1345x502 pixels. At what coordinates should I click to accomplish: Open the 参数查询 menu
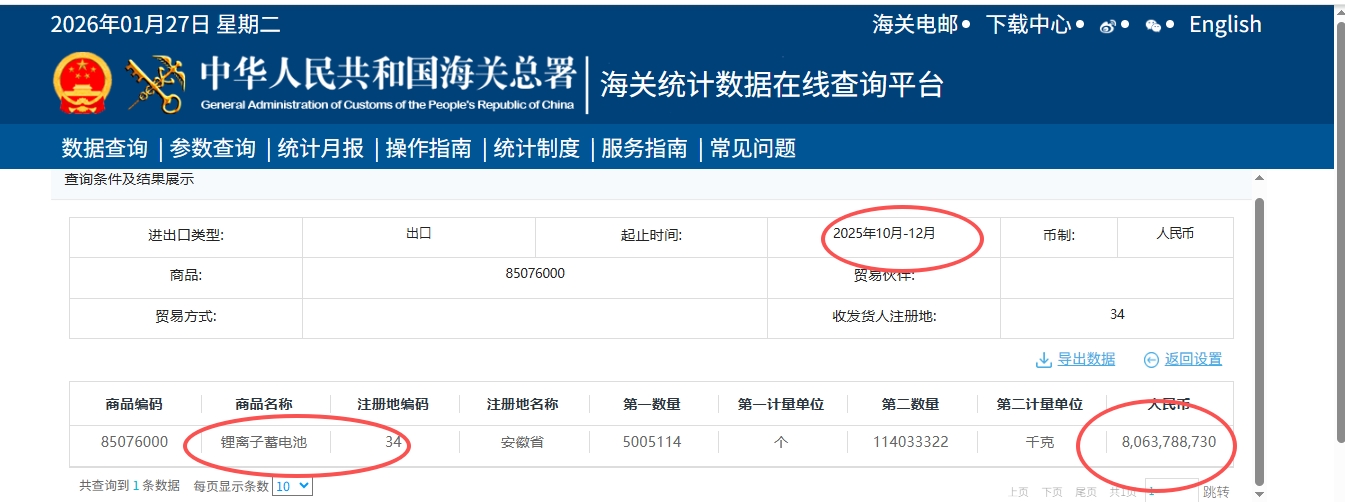[x=213, y=149]
